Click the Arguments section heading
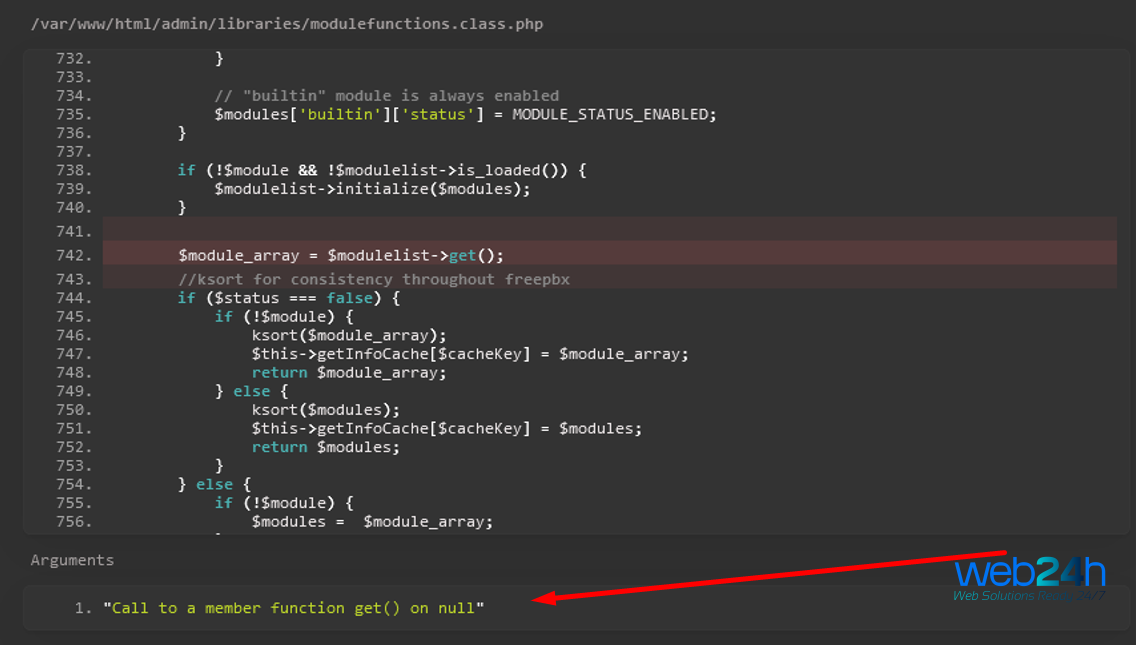Viewport: 1136px width, 645px height. tap(72, 560)
